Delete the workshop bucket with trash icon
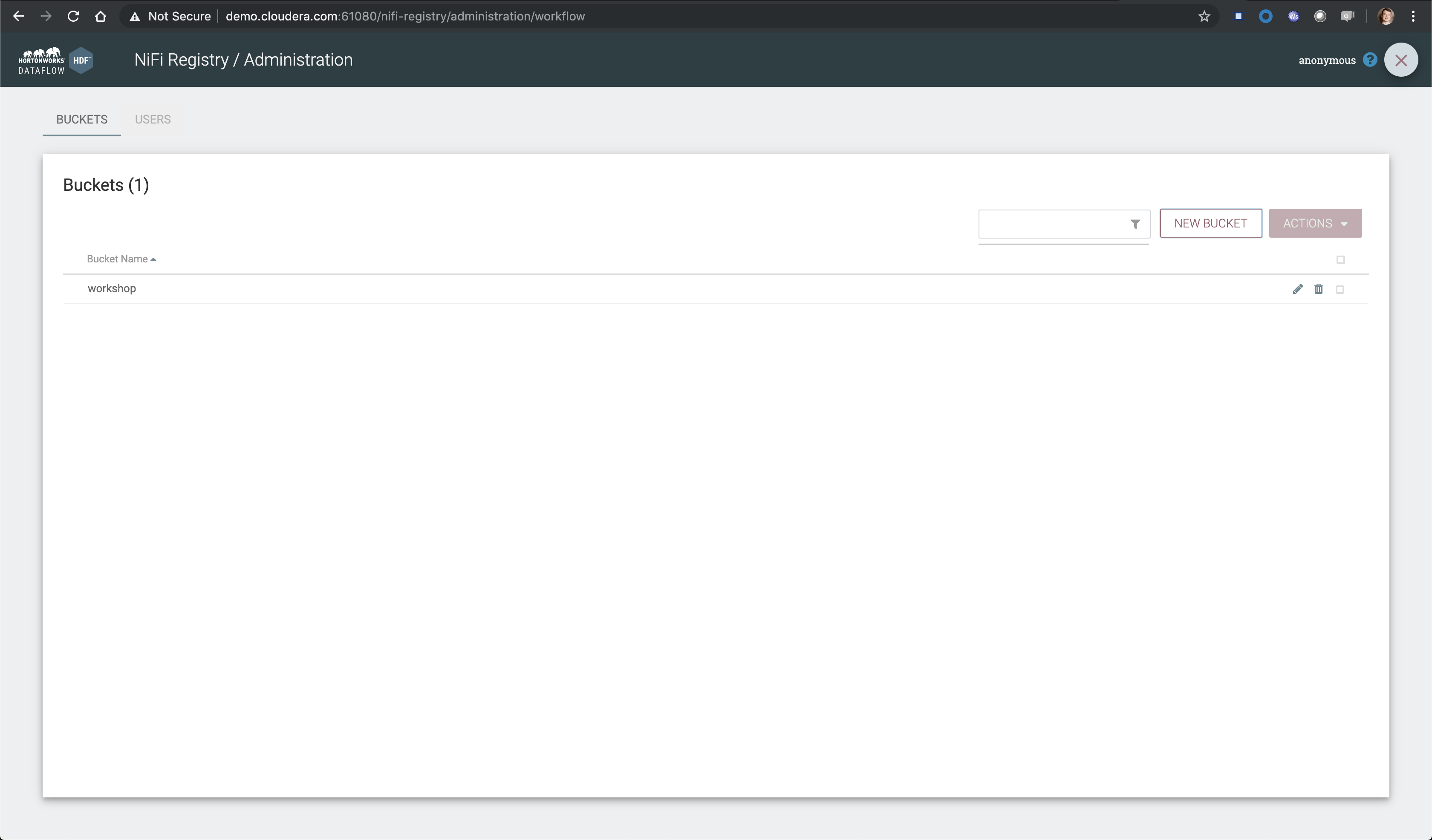This screenshot has width=1432, height=840. (x=1318, y=289)
